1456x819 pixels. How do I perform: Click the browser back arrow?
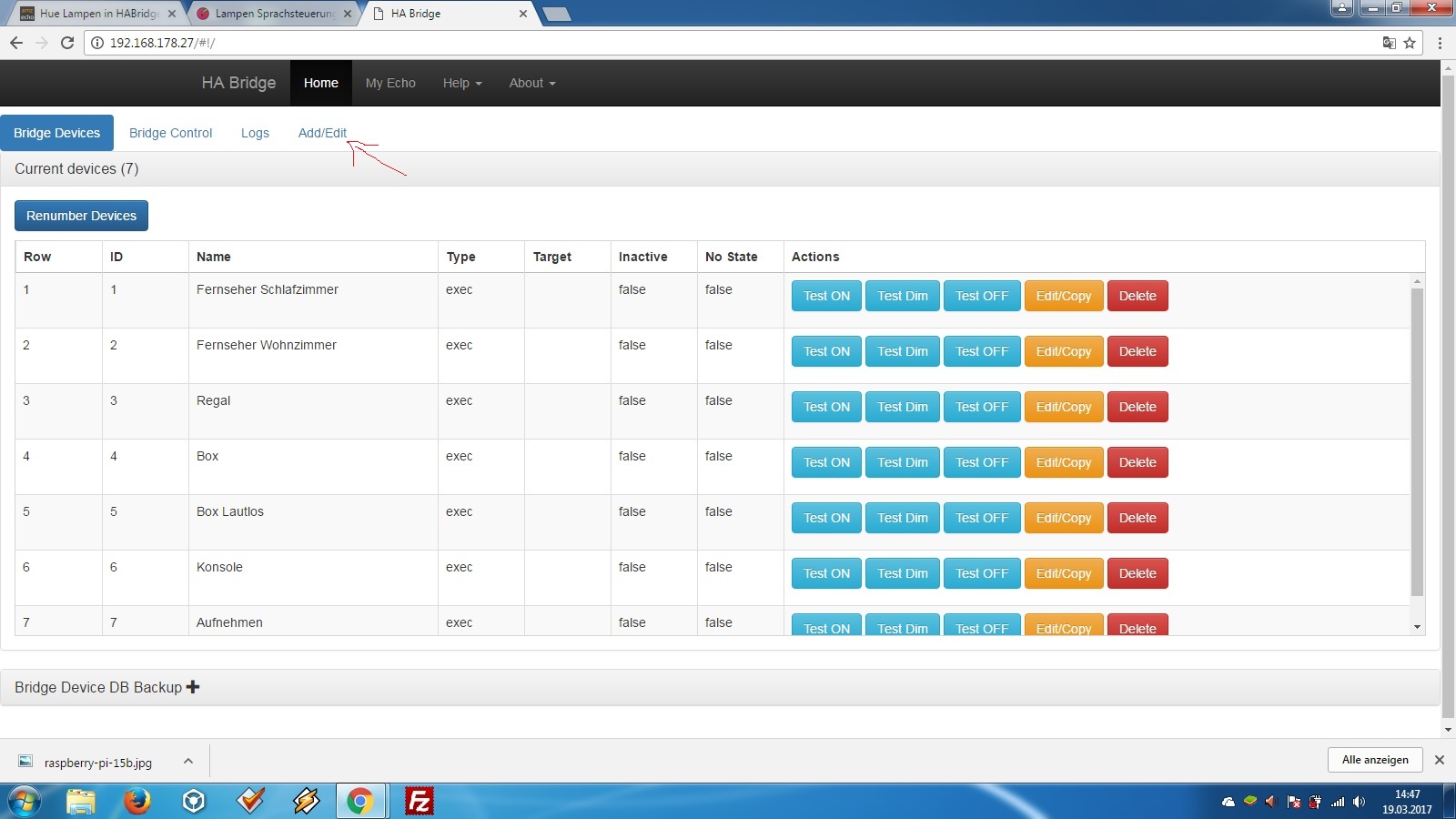(x=16, y=43)
